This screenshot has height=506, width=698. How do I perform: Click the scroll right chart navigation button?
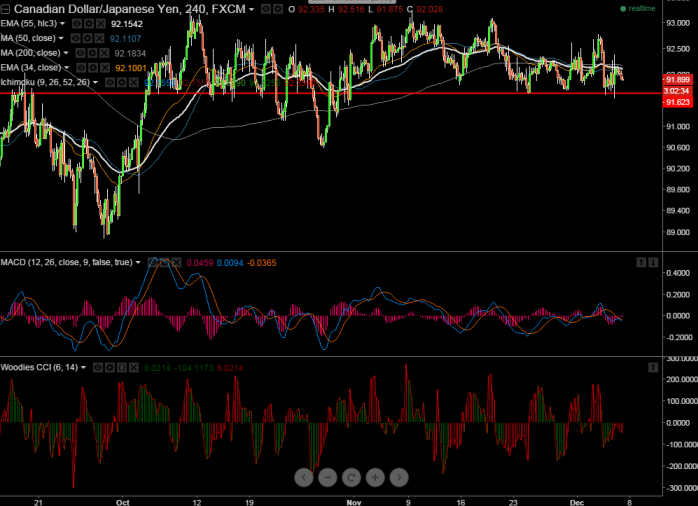click(399, 478)
